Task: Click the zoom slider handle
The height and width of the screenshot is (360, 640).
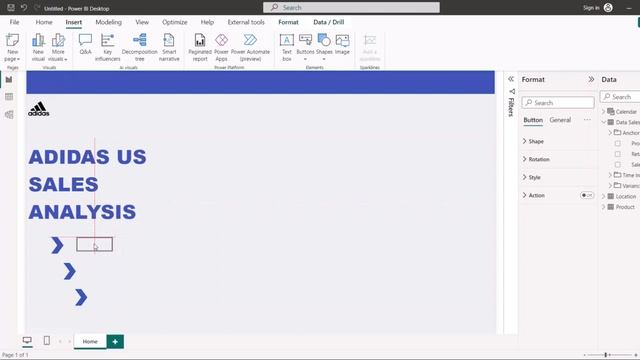Action: [x=606, y=355]
